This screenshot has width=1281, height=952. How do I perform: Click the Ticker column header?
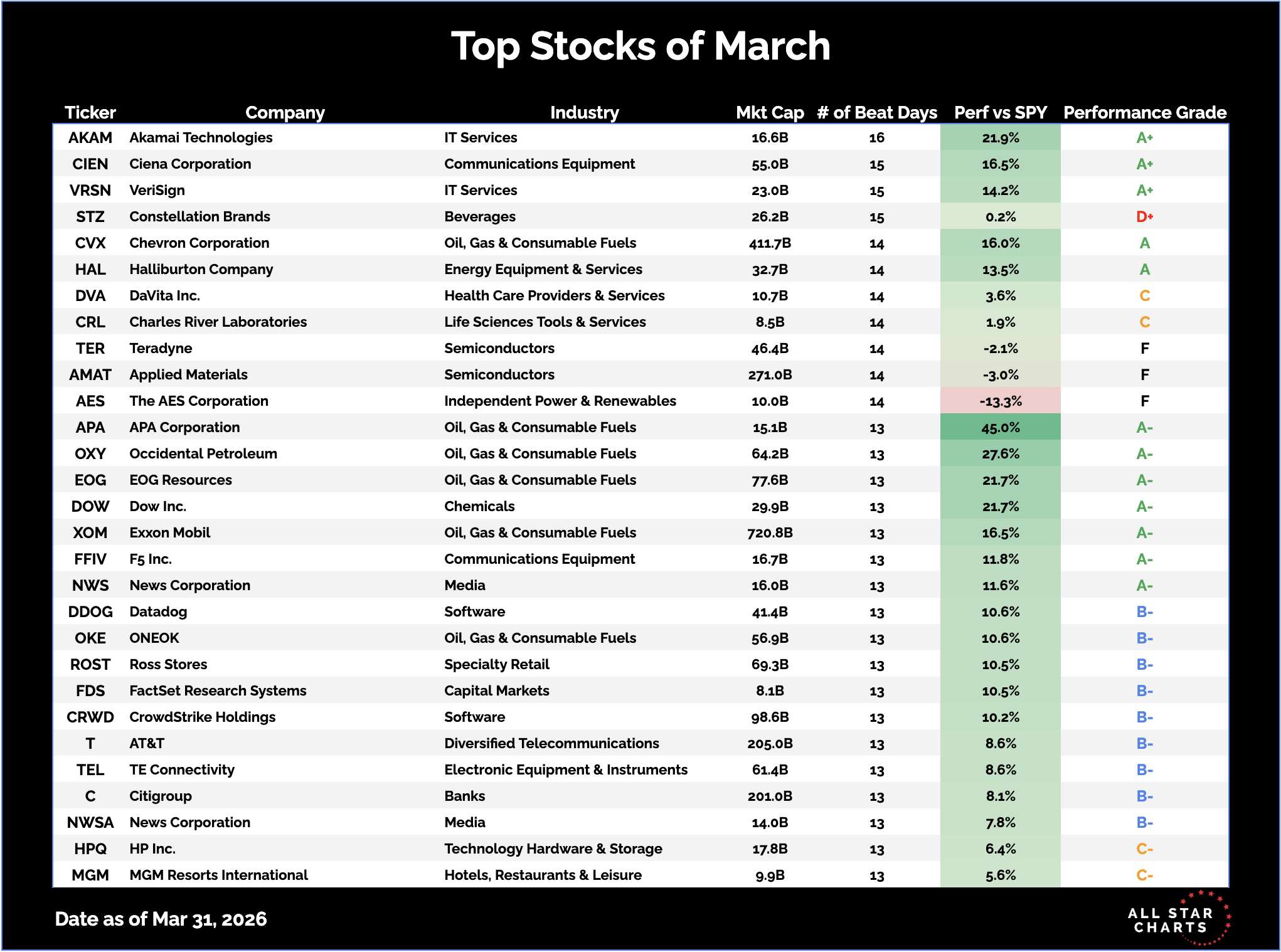[x=90, y=112]
